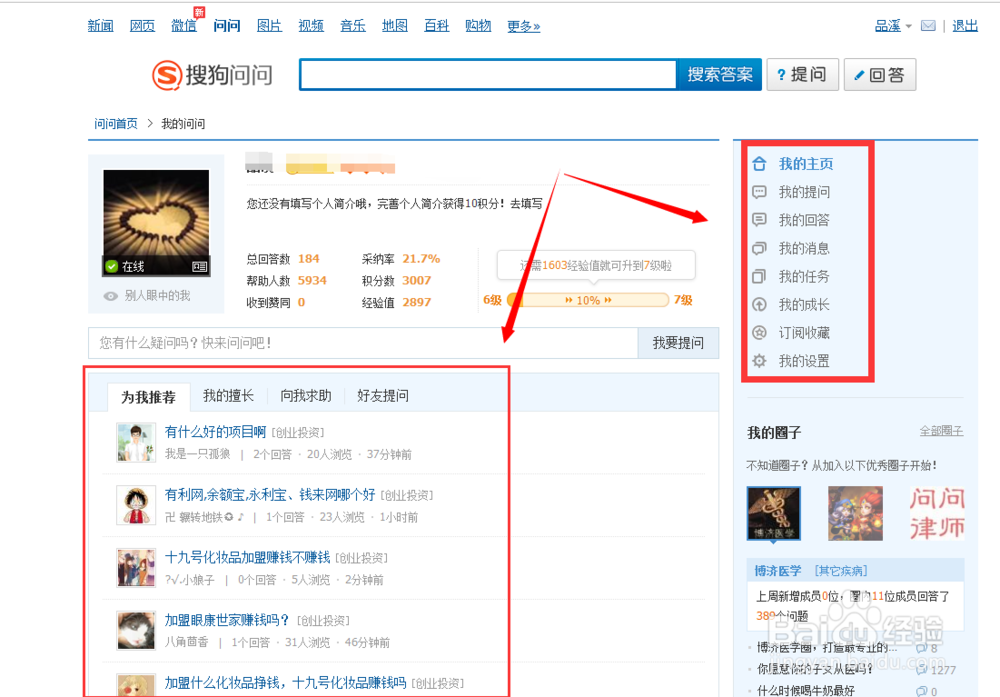Image resolution: width=1000 pixels, height=697 pixels.
Task: Go to 问问首页 breadcrumb link
Action: 115,124
